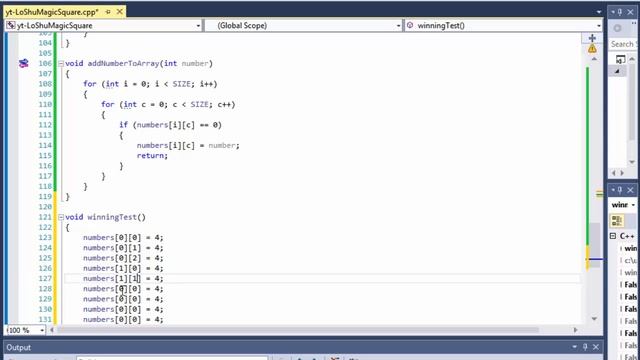This screenshot has height=360, width=640.
Task: Click the Search field in right panel
Action: click(624, 44)
